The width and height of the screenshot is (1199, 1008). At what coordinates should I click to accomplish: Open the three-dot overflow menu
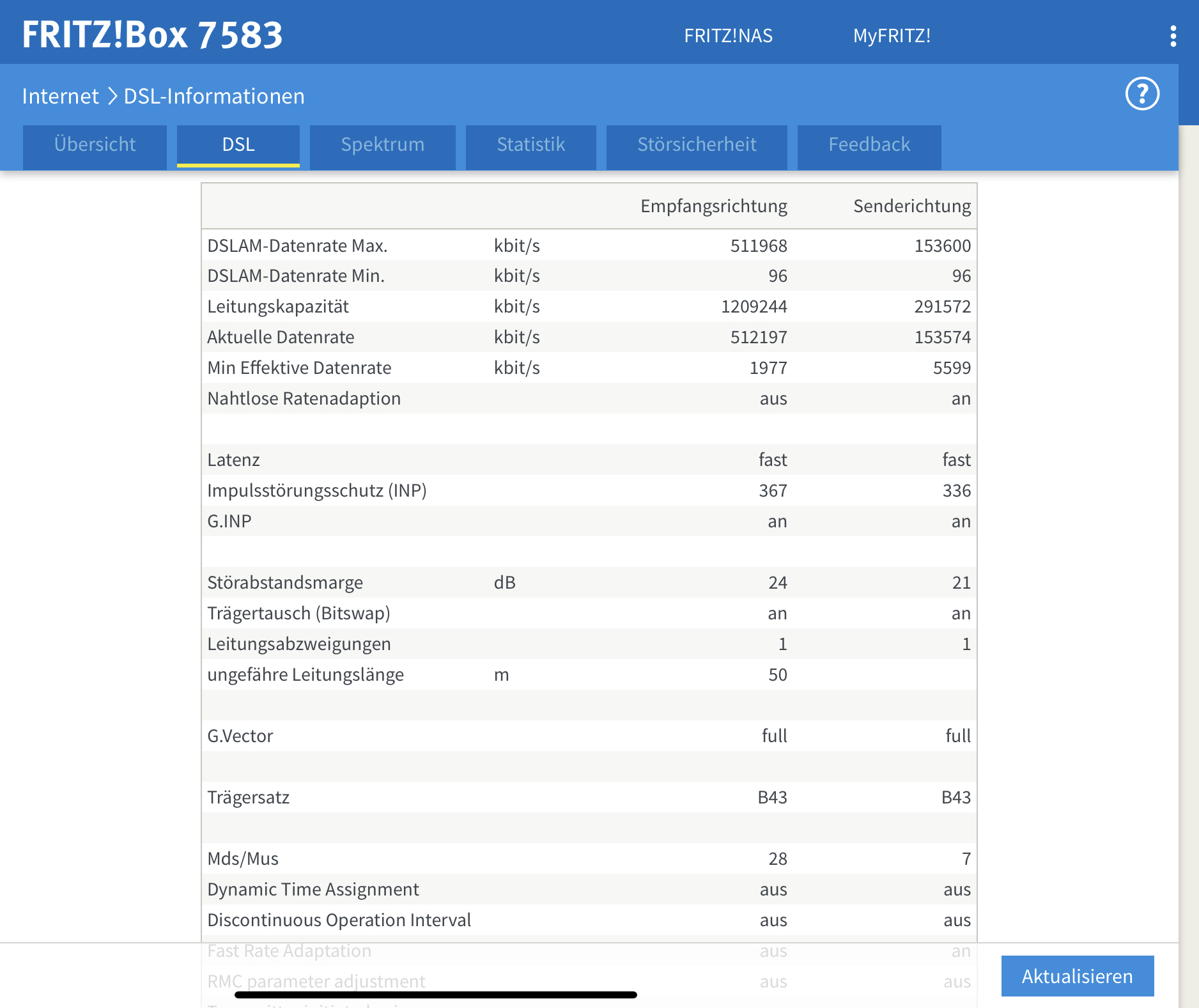(x=1173, y=36)
